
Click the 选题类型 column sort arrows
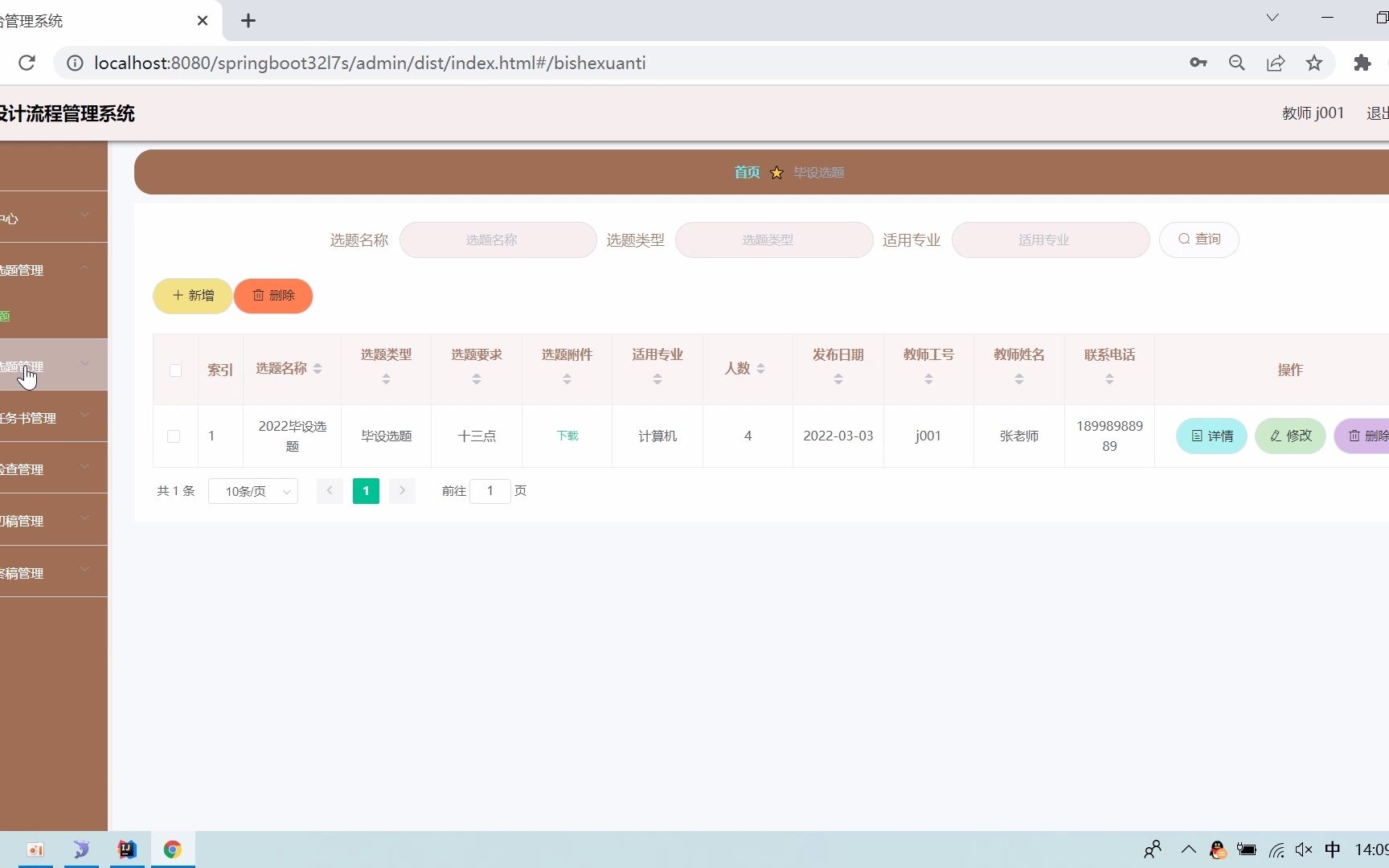click(x=386, y=379)
